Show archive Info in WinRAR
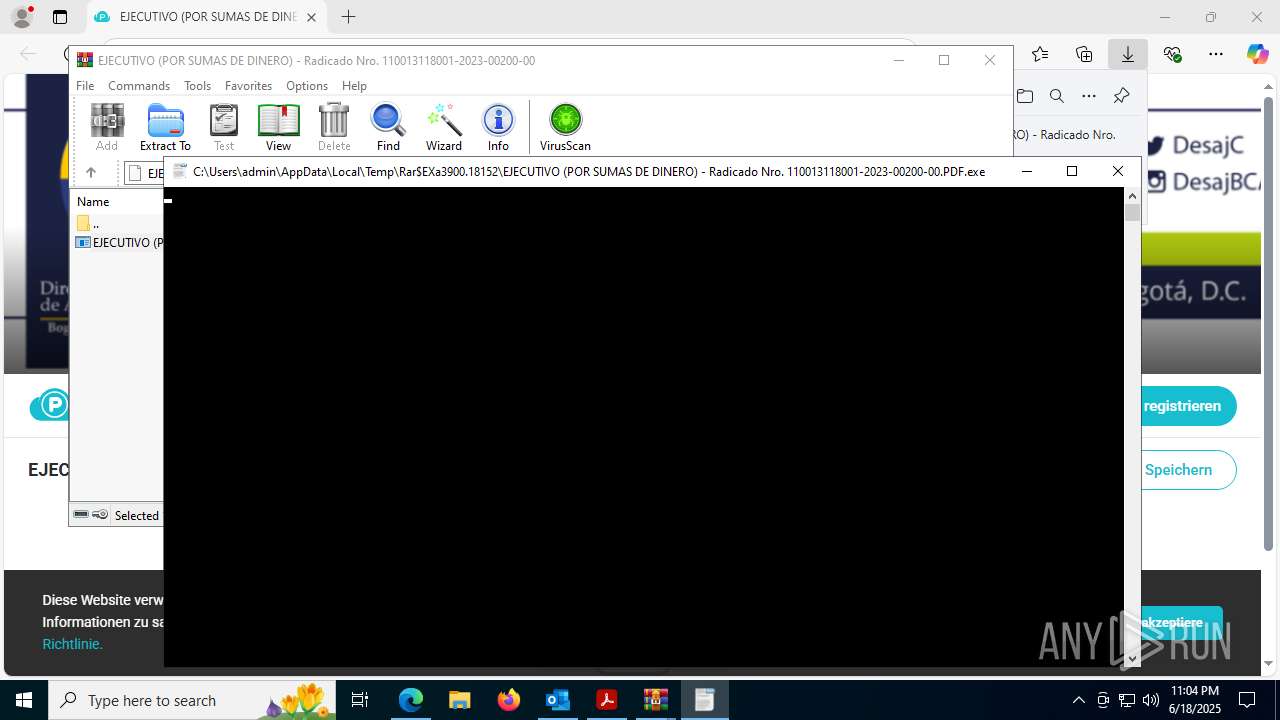This screenshot has height=720, width=1280. 498,127
